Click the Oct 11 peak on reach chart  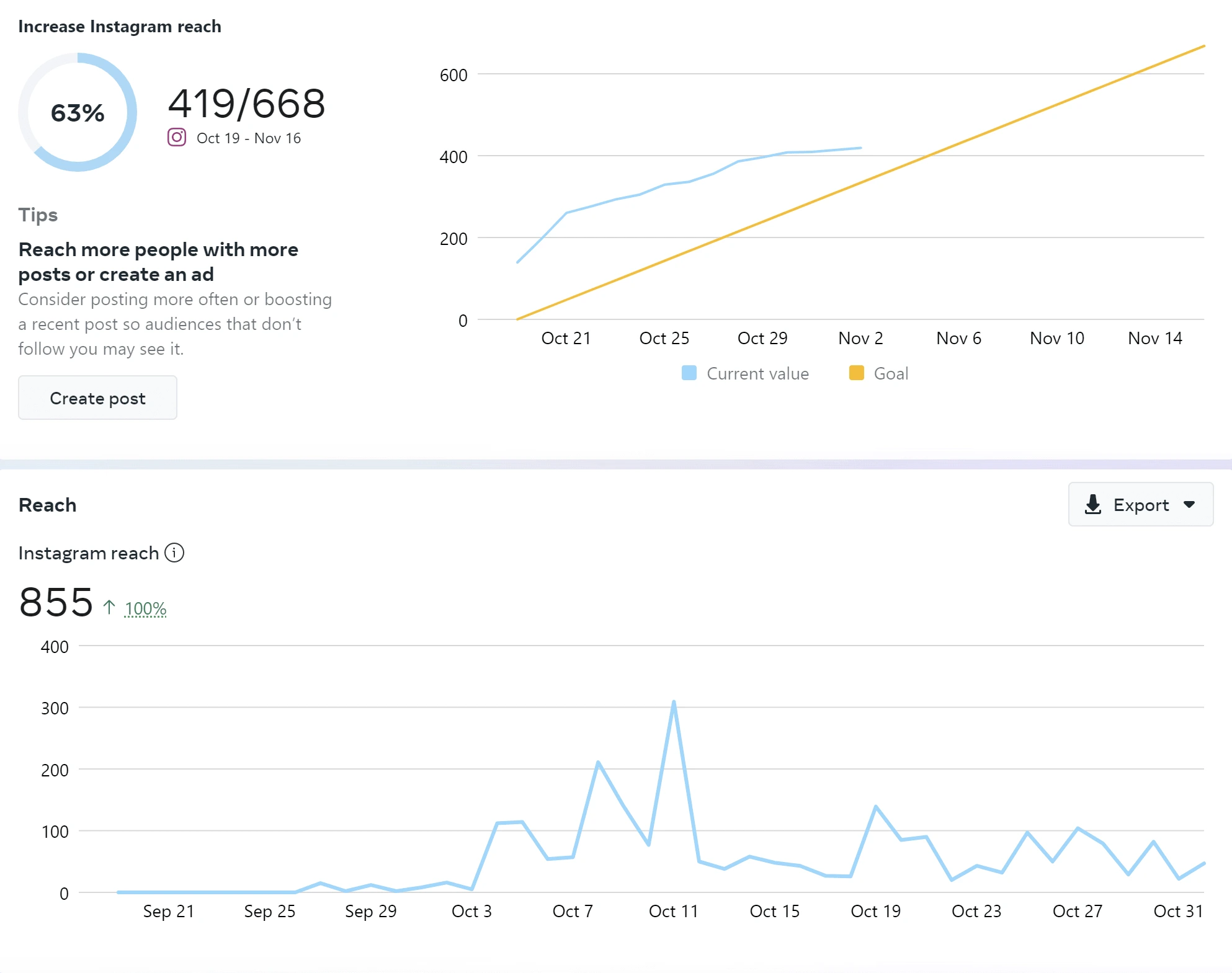click(x=674, y=702)
